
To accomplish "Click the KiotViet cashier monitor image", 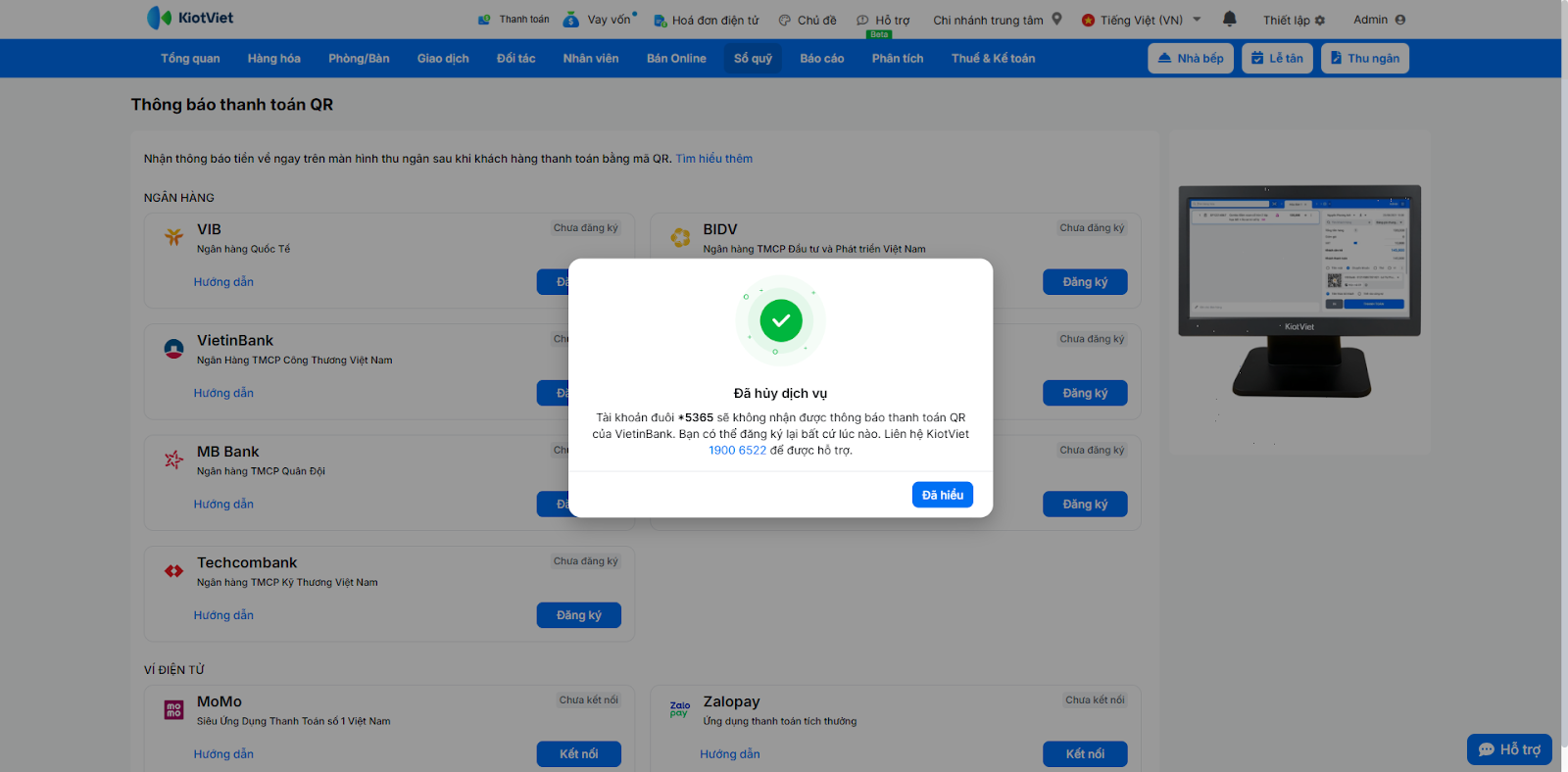I will tap(1299, 291).
